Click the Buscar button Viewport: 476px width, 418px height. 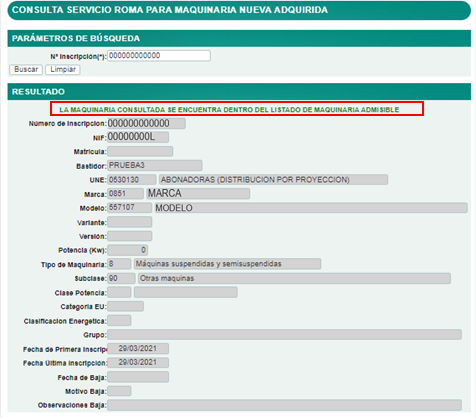(x=26, y=69)
